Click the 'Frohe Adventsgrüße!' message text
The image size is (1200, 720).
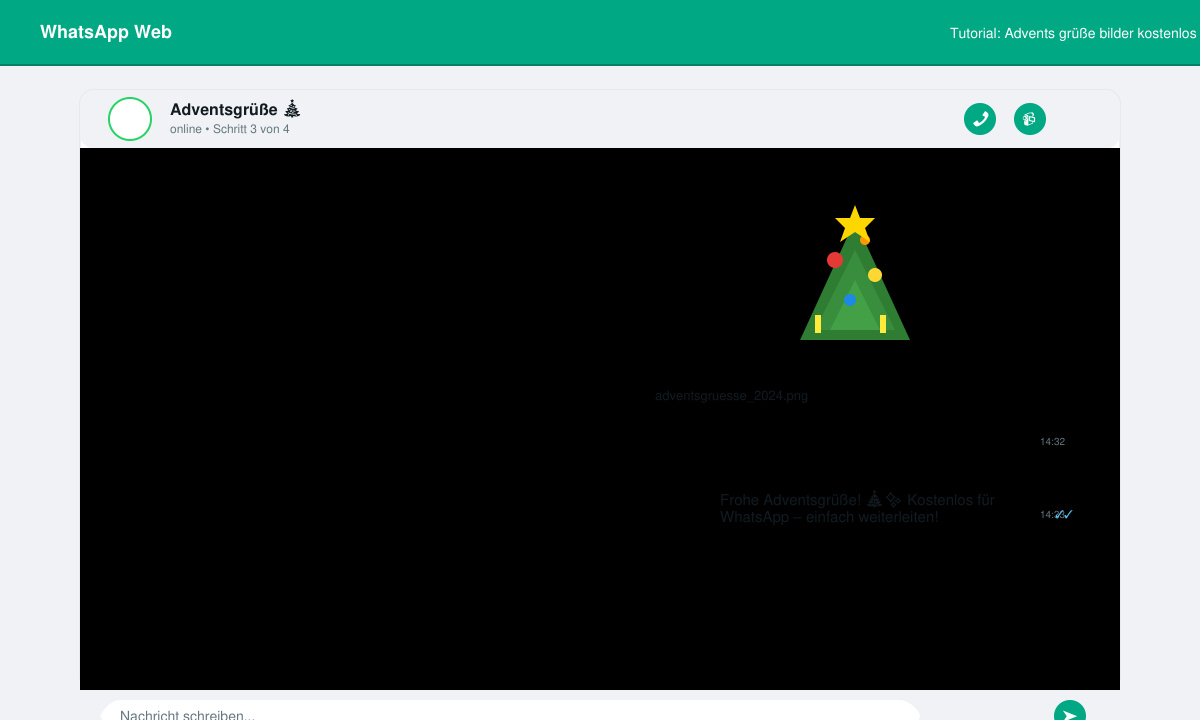[x=857, y=508]
